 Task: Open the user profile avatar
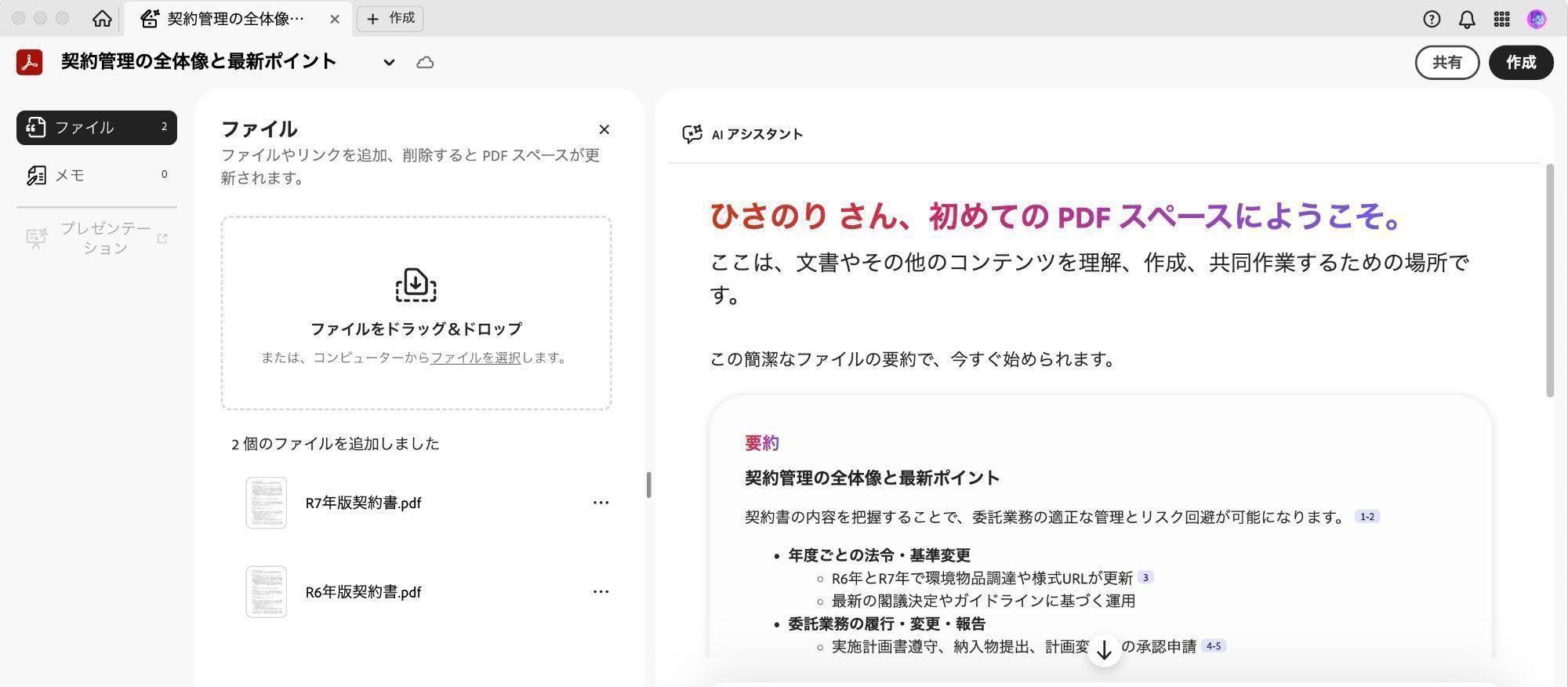point(1537,19)
